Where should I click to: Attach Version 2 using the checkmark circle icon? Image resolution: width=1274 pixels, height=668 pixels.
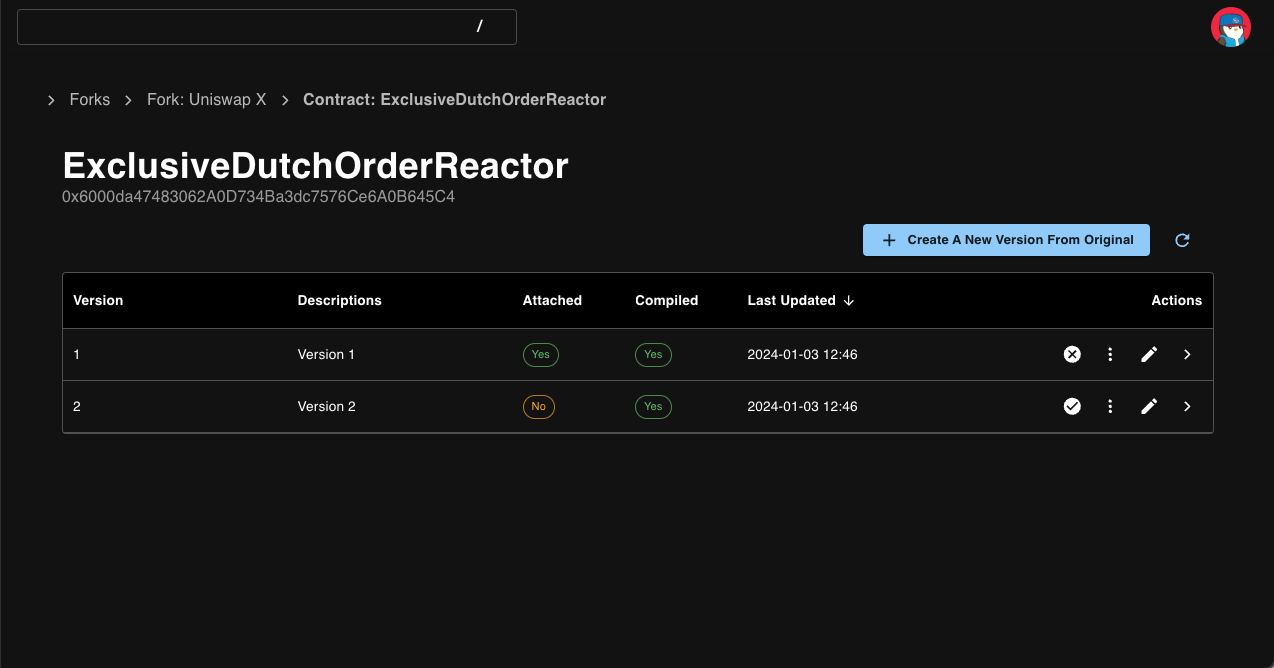(x=1072, y=406)
